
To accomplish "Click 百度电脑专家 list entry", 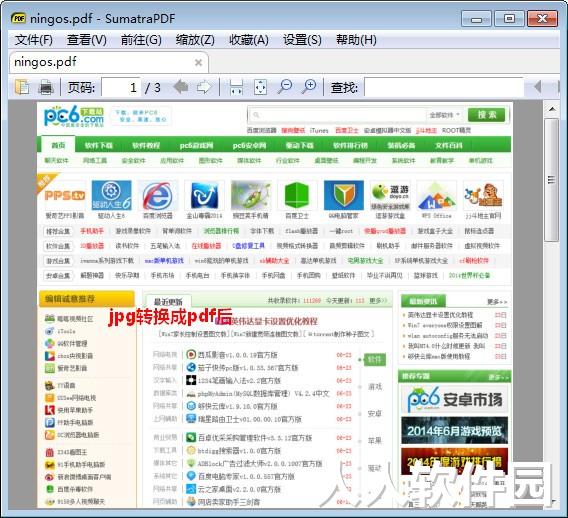I will click(246, 476).
